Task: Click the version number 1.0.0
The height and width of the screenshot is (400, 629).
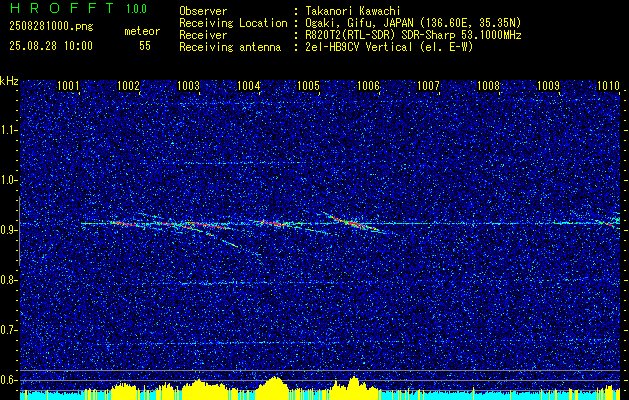Action: coord(136,9)
